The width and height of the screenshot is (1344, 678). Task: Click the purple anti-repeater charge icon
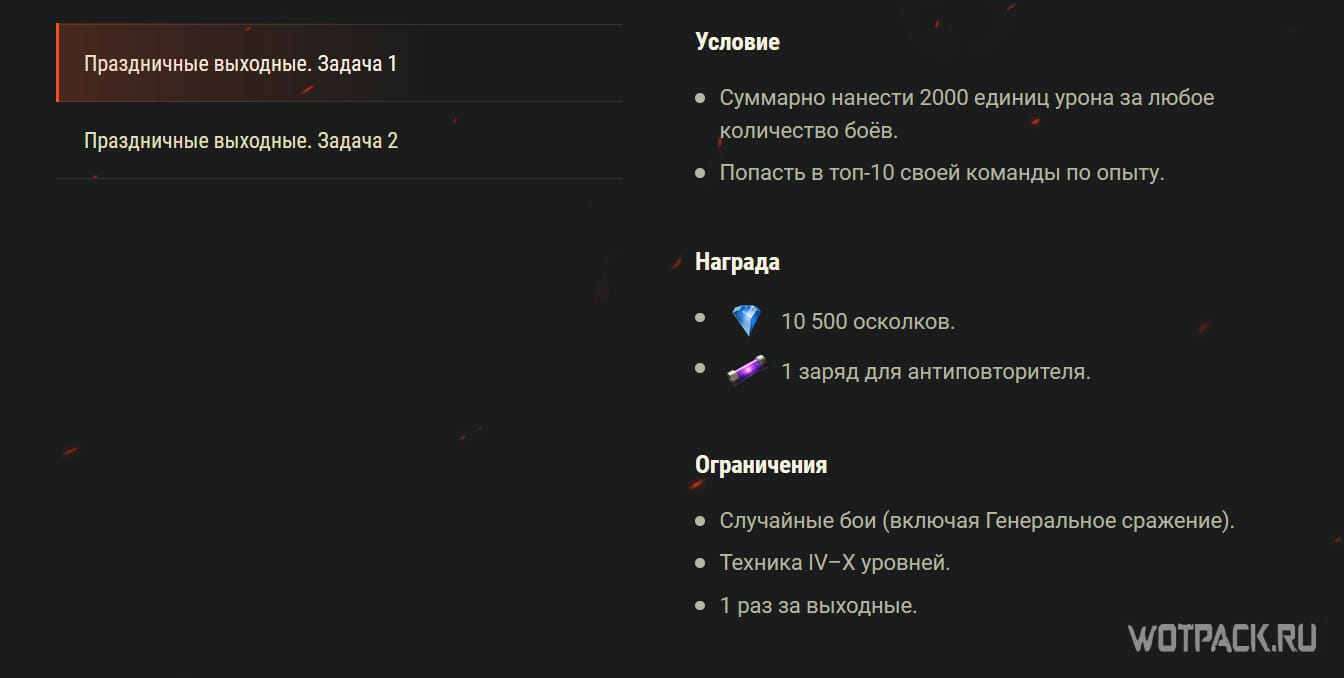click(746, 371)
